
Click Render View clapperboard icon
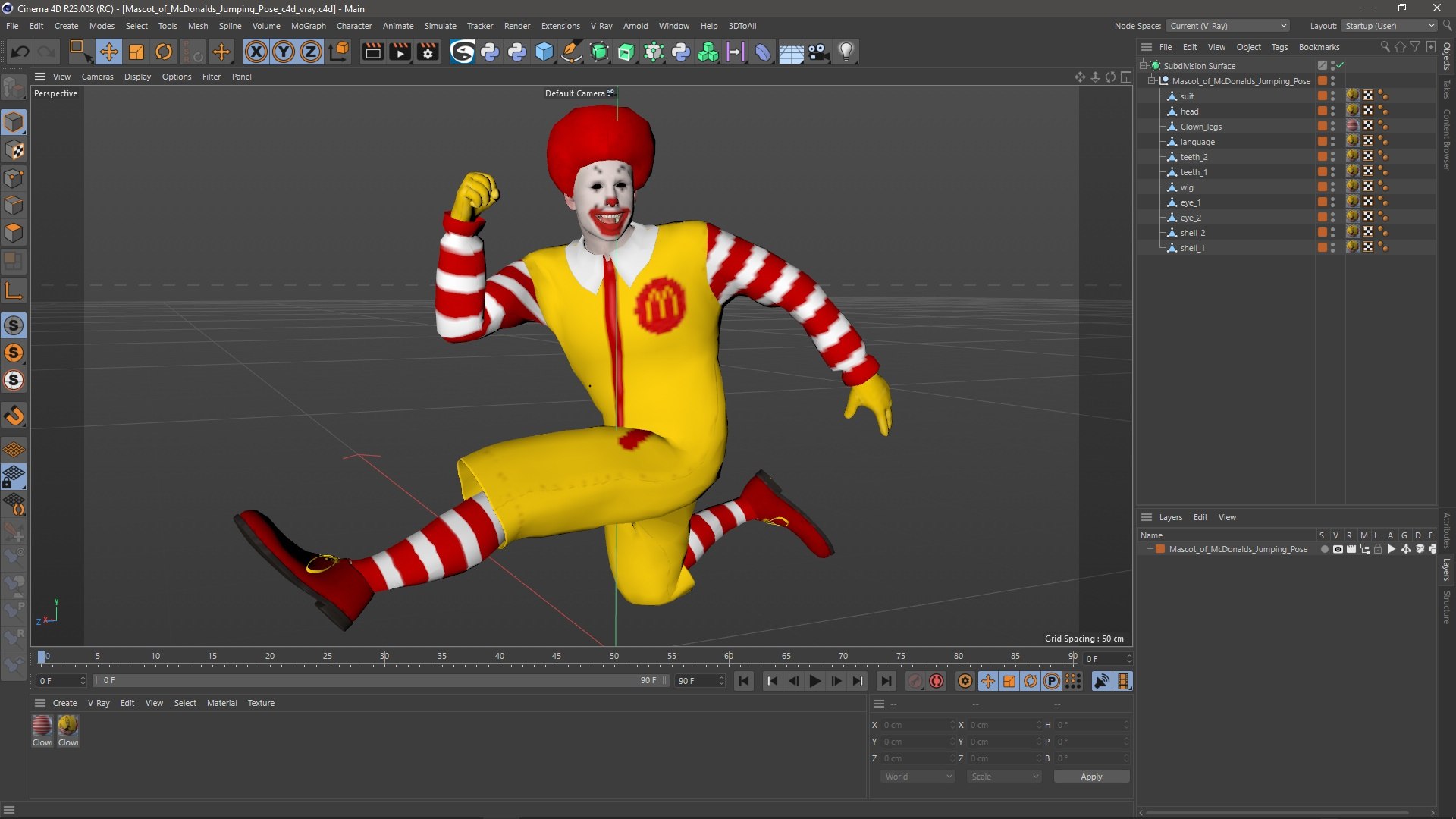[372, 52]
